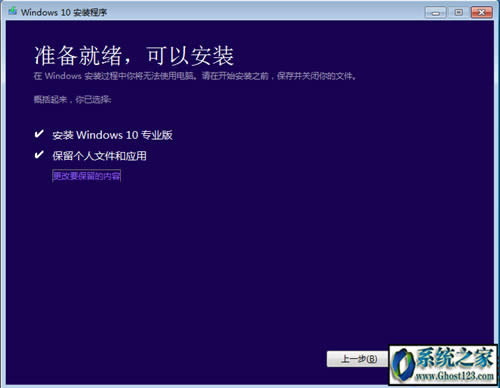Minimize the Windows 10 安装程序 window
The image size is (500, 388).
[x=435, y=13]
